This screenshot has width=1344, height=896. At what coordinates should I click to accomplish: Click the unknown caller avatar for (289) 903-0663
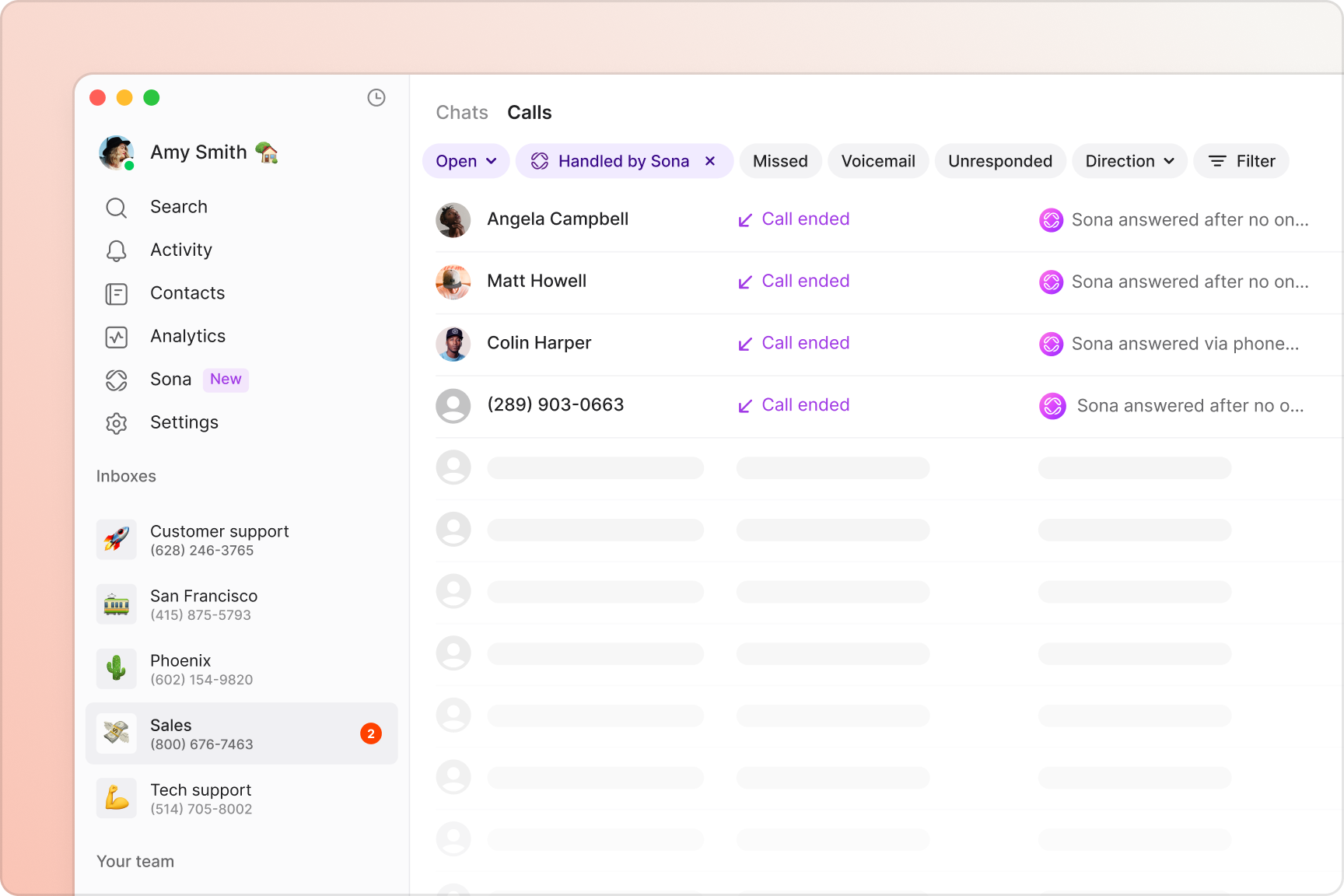453,406
